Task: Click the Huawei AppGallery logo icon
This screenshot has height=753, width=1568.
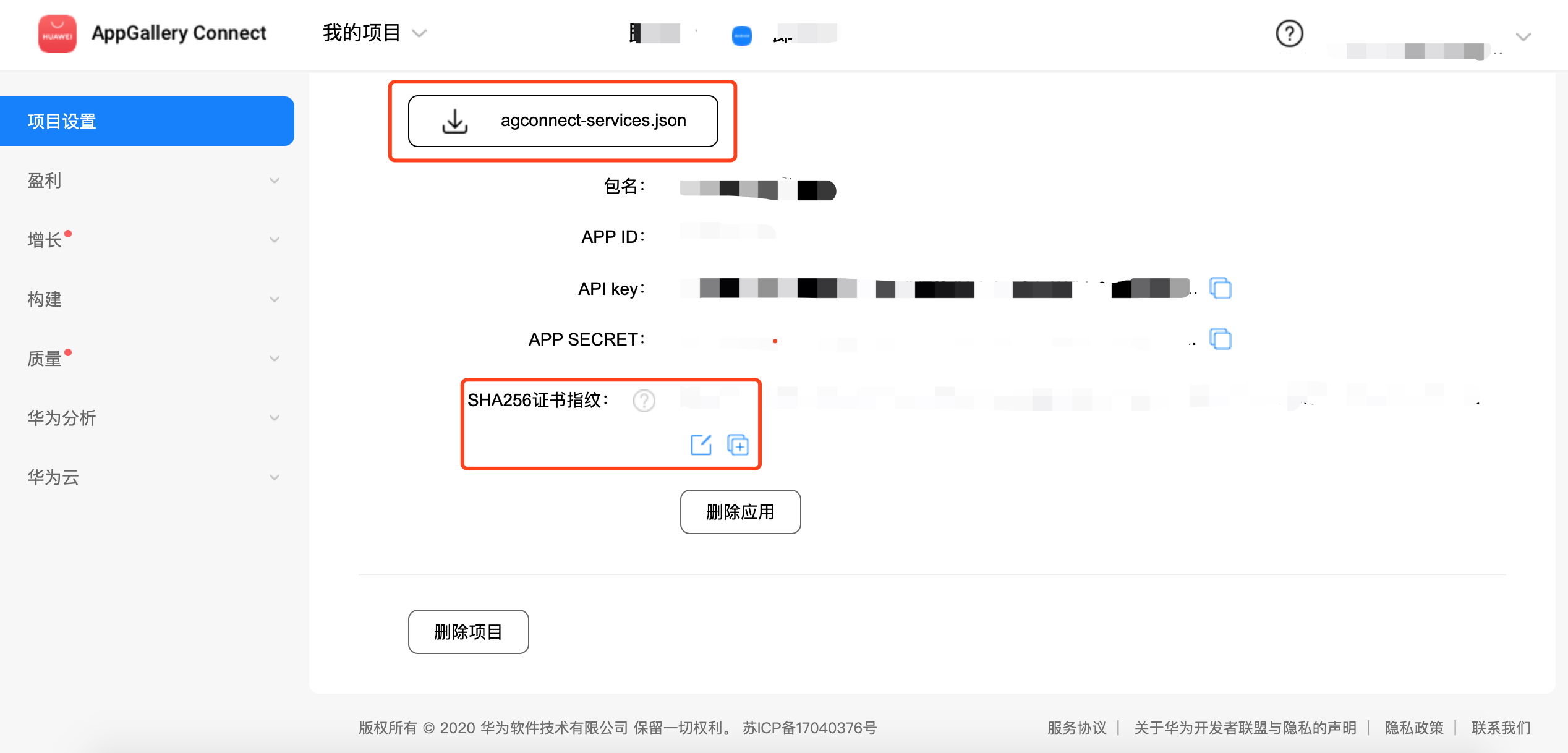Action: (57, 33)
